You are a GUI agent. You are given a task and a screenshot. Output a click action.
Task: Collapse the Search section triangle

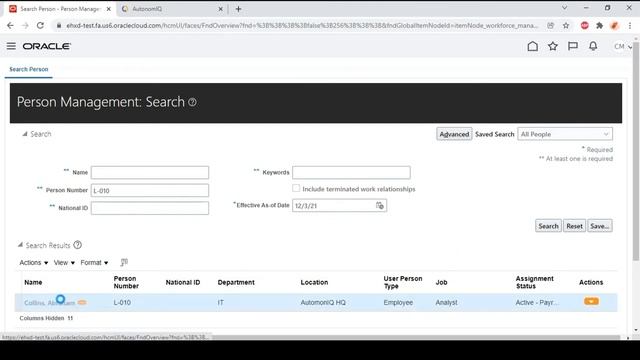(x=24, y=134)
